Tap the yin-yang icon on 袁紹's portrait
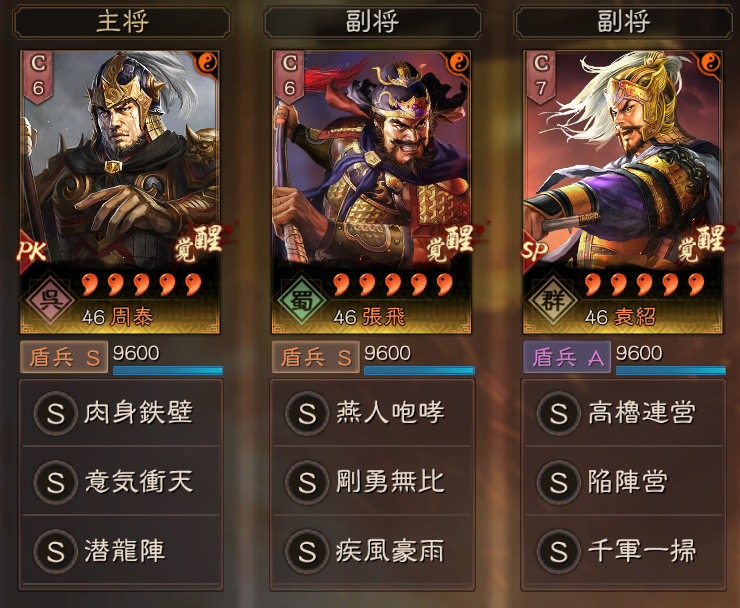This screenshot has width=740, height=608. [710, 62]
